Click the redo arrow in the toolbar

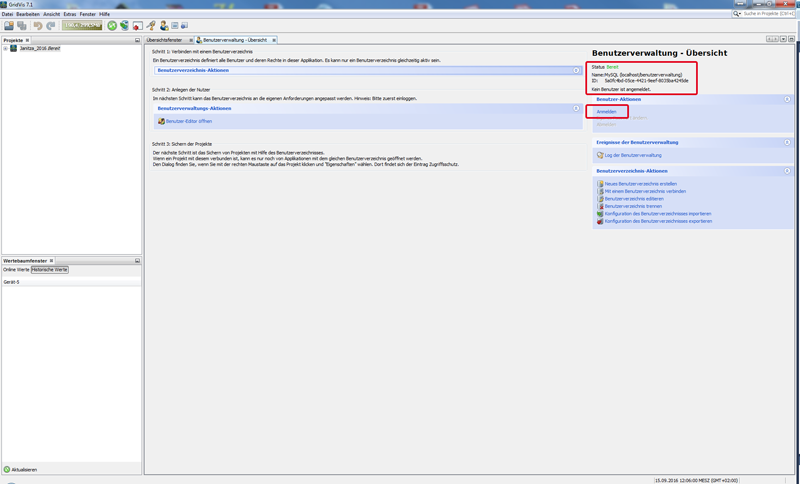coord(50,26)
